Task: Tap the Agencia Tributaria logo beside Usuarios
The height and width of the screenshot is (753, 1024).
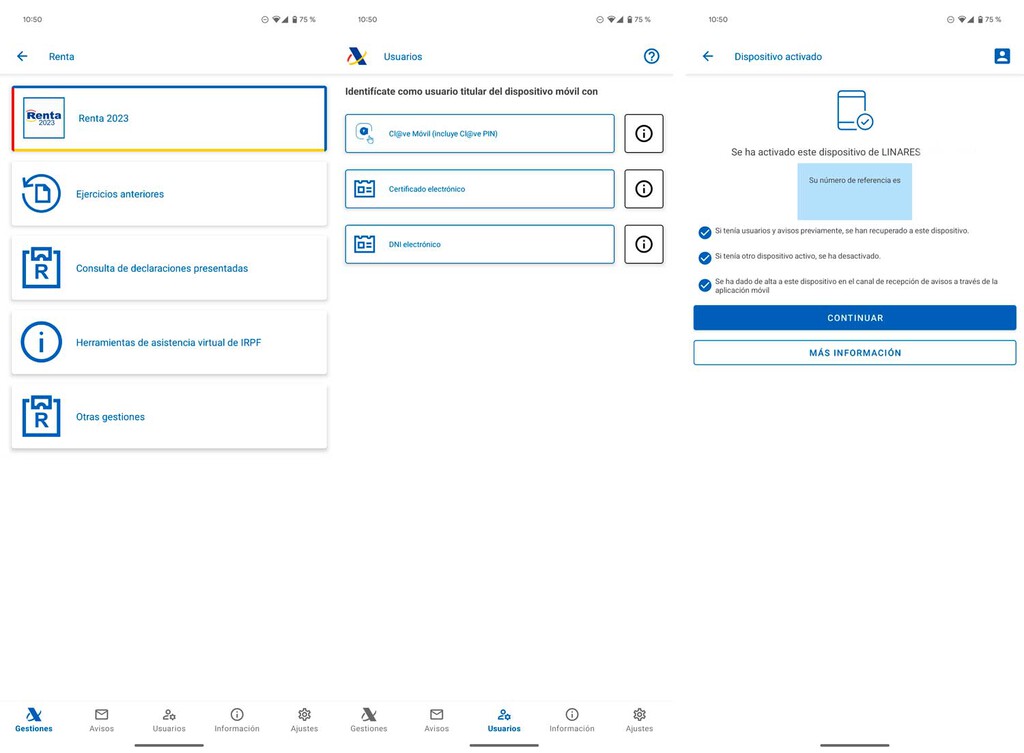Action: coord(357,56)
